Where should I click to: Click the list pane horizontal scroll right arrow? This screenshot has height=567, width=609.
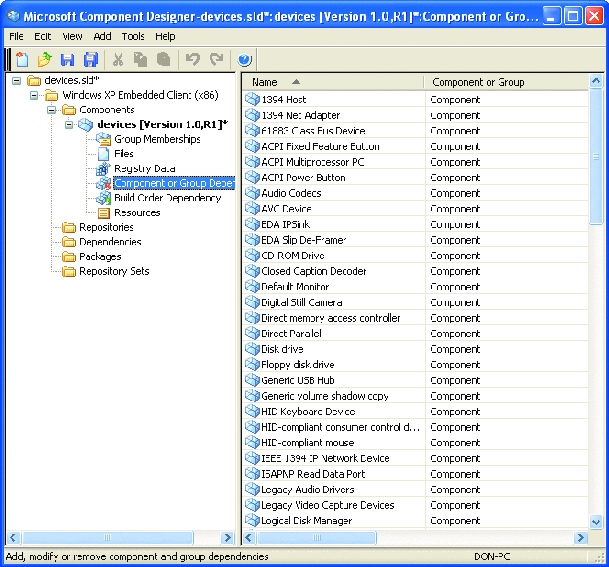581,538
